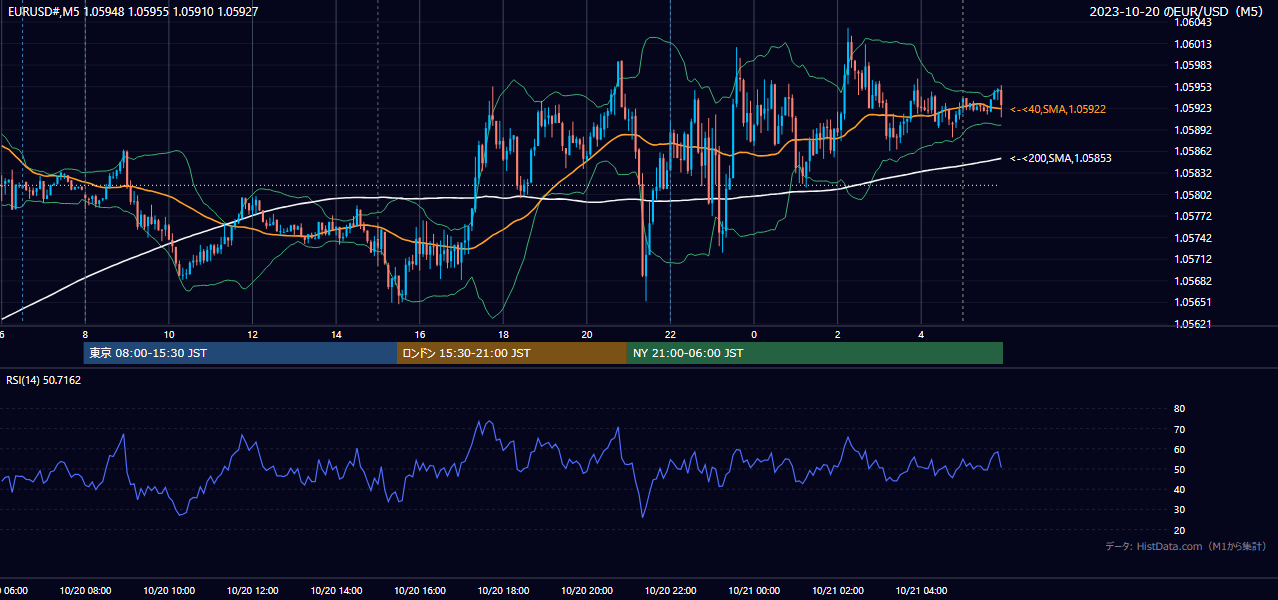
Task: Click the '2023-10-20 のEUR/USD (M5)' chart title
Action: pyautogui.click(x=1177, y=11)
